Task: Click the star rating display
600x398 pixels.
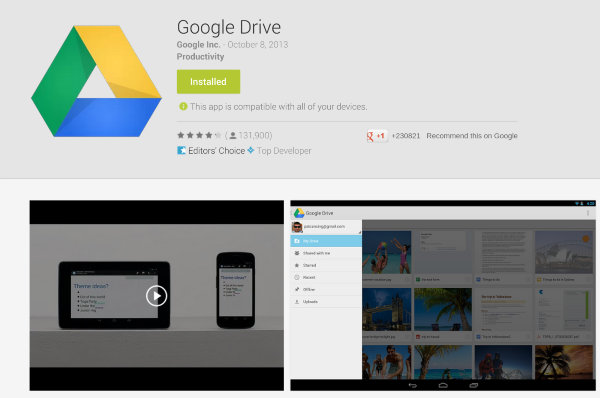Action: pos(199,135)
